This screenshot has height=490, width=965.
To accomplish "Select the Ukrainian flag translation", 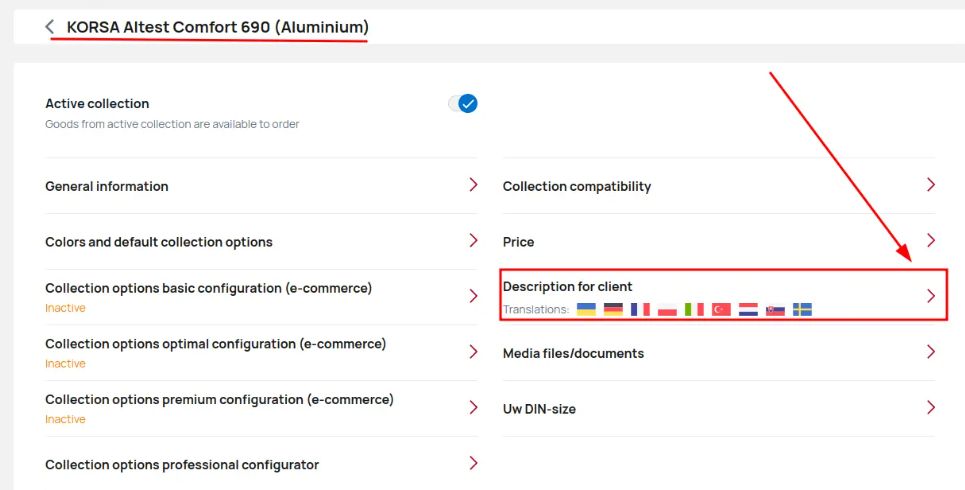I will point(586,309).
